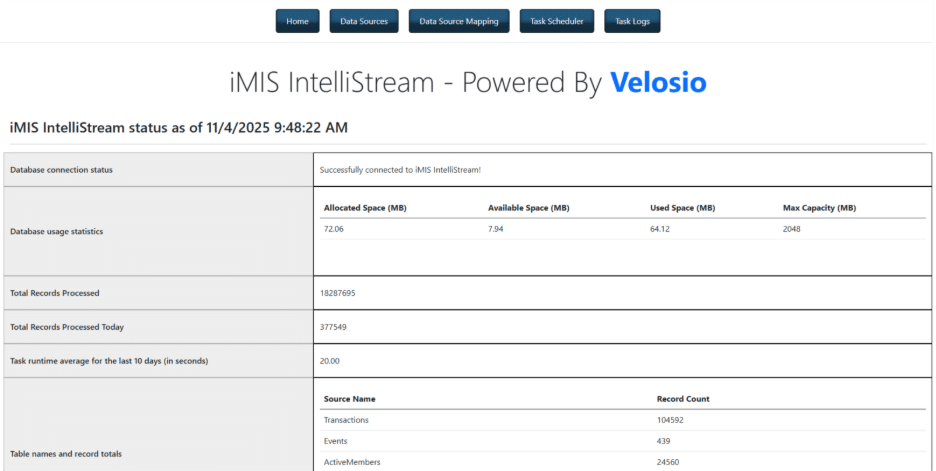Open the Task Scheduler page
936x471 pixels.
pos(557,21)
